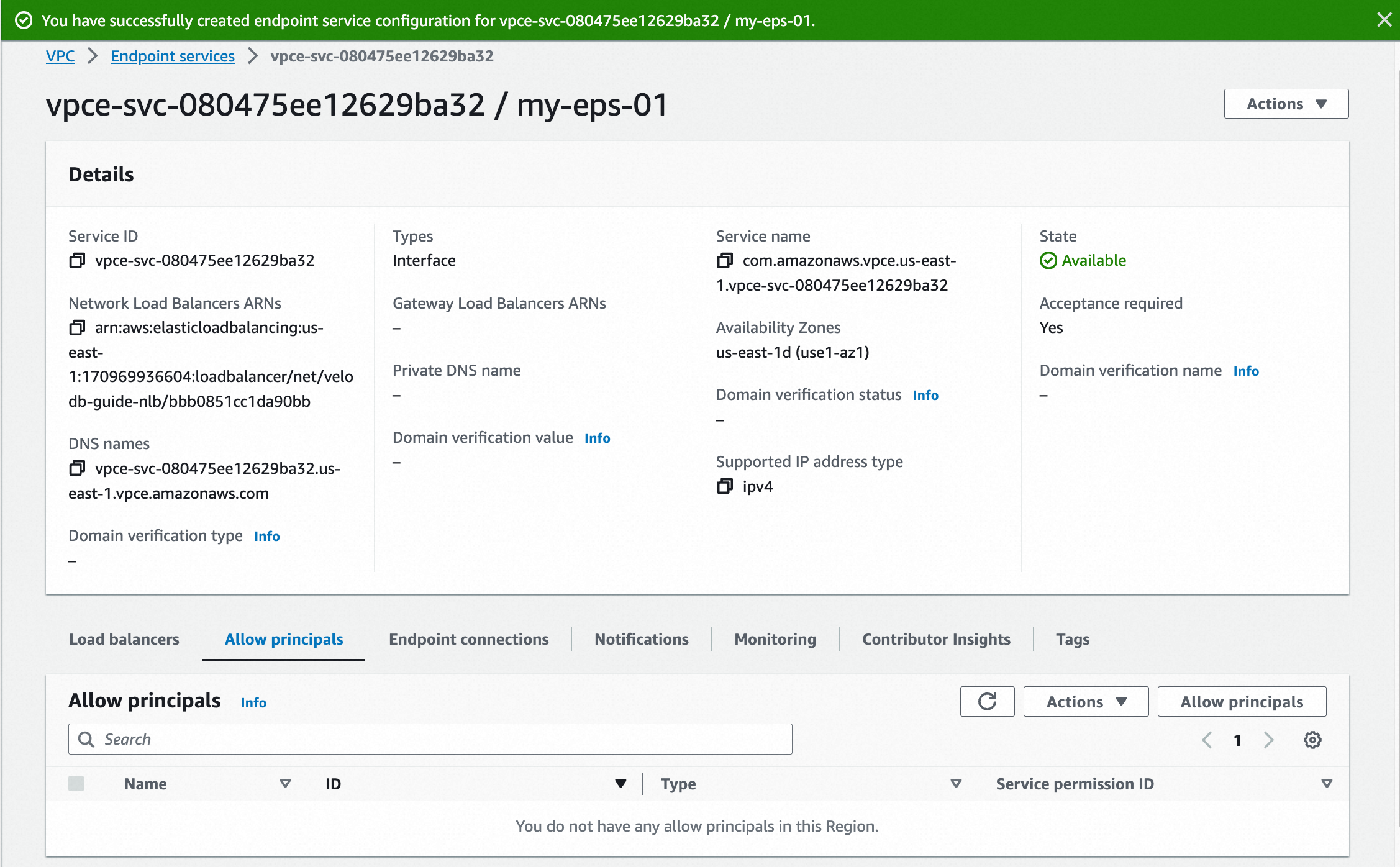1400x867 pixels.
Task: Dismiss the endpoint service success banner
Action: click(x=1384, y=19)
